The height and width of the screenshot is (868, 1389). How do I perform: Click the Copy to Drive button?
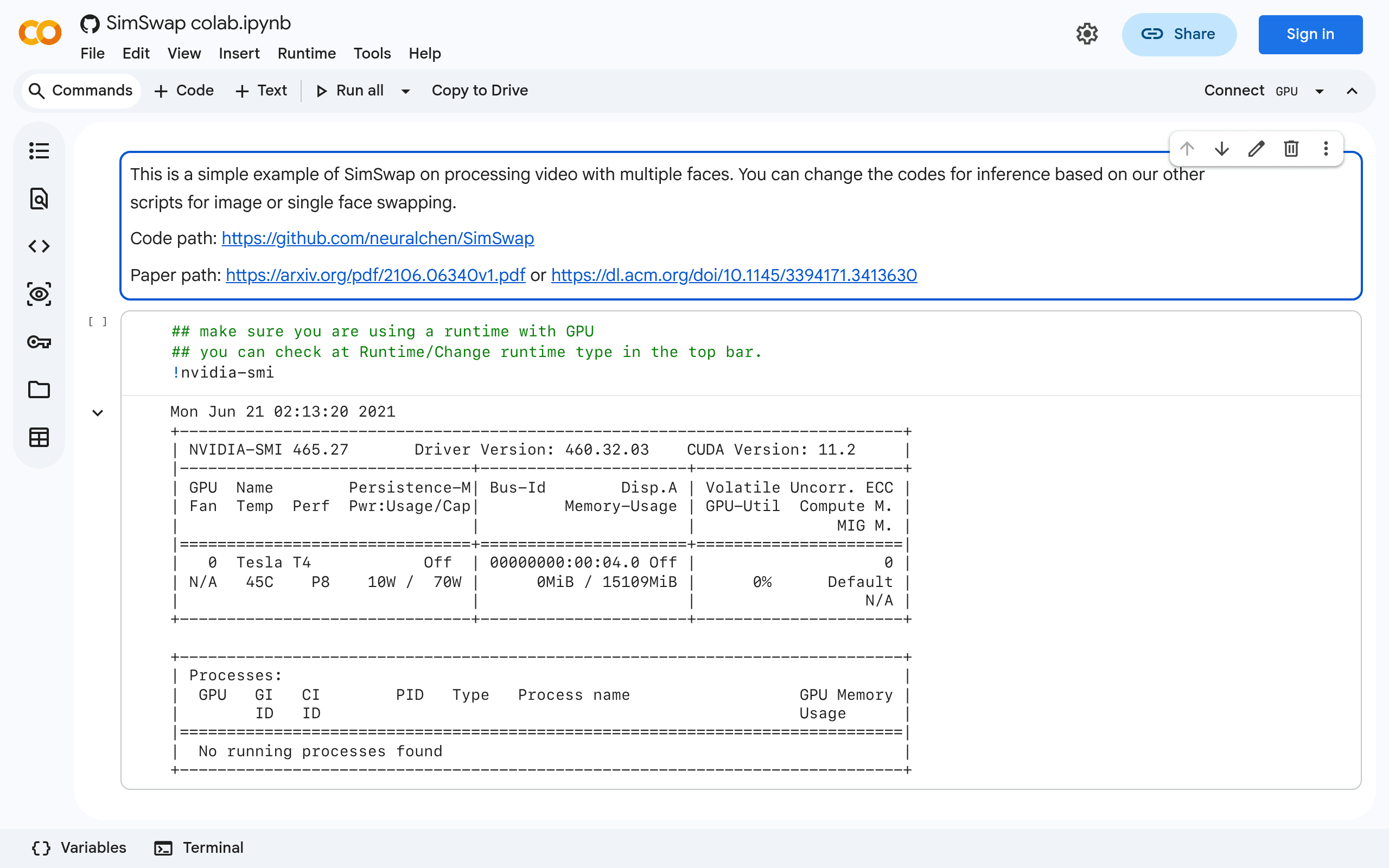[x=480, y=91]
